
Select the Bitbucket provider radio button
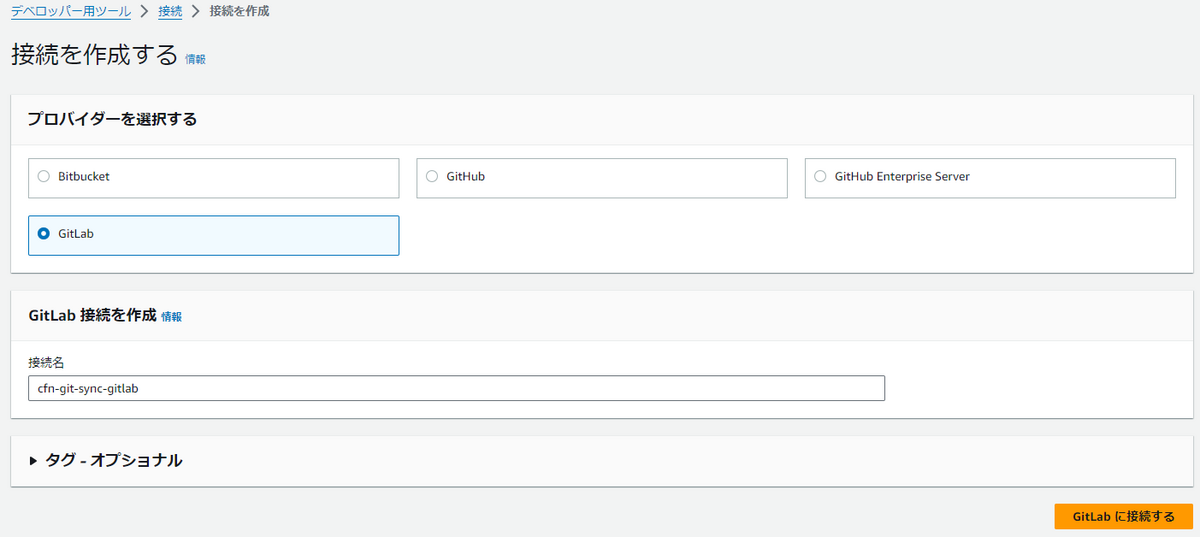(x=43, y=176)
